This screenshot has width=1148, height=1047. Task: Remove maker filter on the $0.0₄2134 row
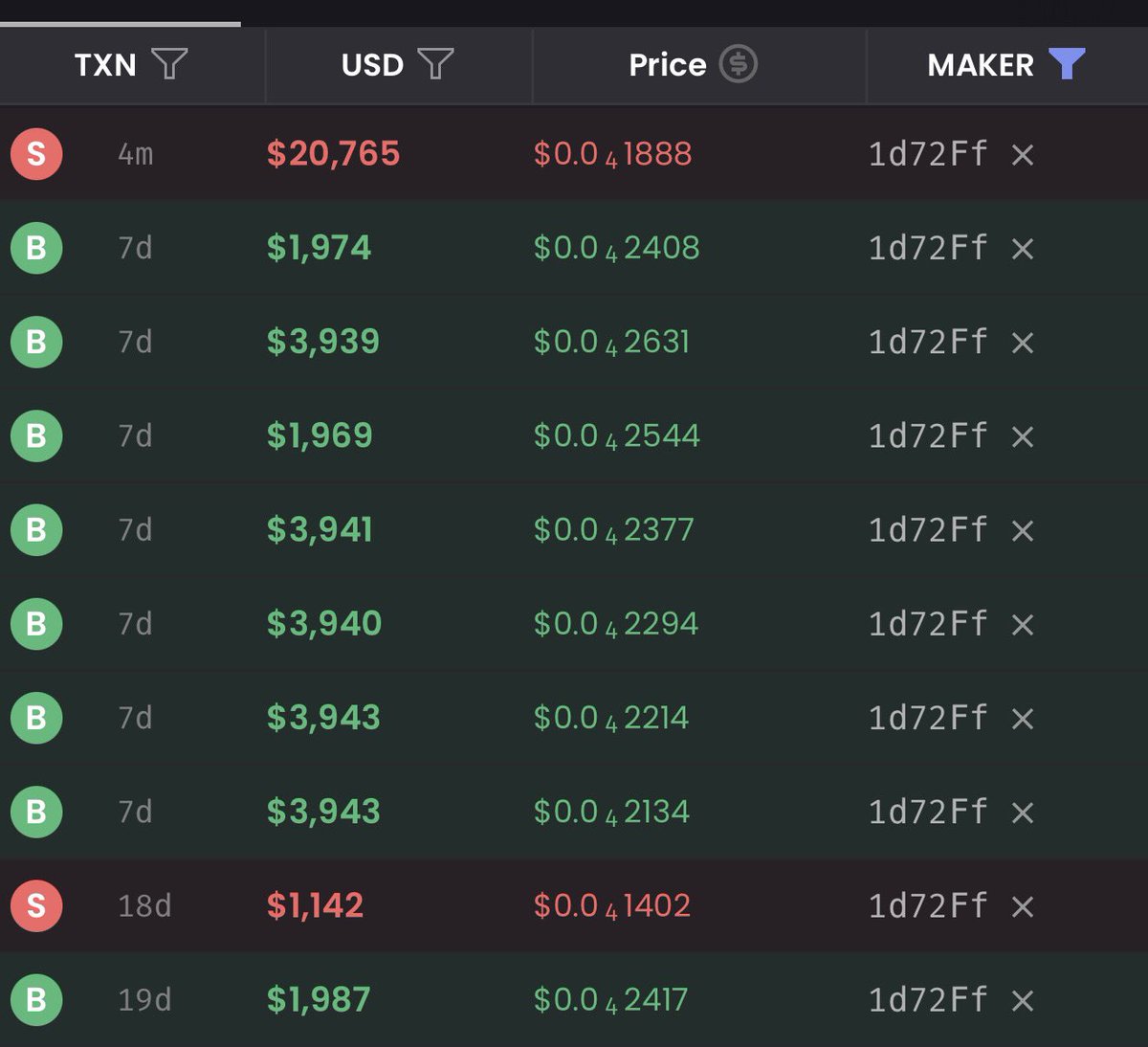click(1023, 813)
